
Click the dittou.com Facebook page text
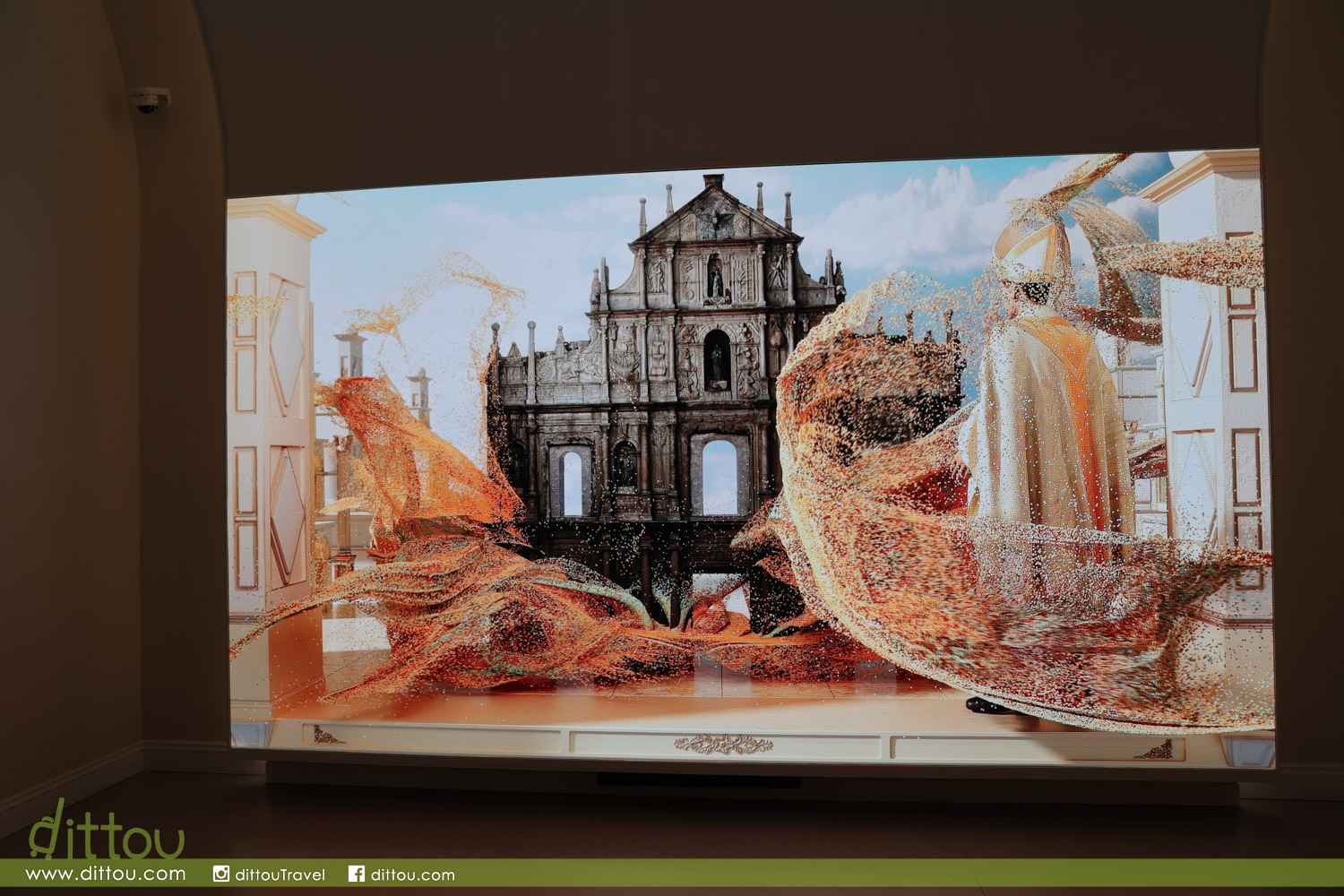click(x=413, y=874)
